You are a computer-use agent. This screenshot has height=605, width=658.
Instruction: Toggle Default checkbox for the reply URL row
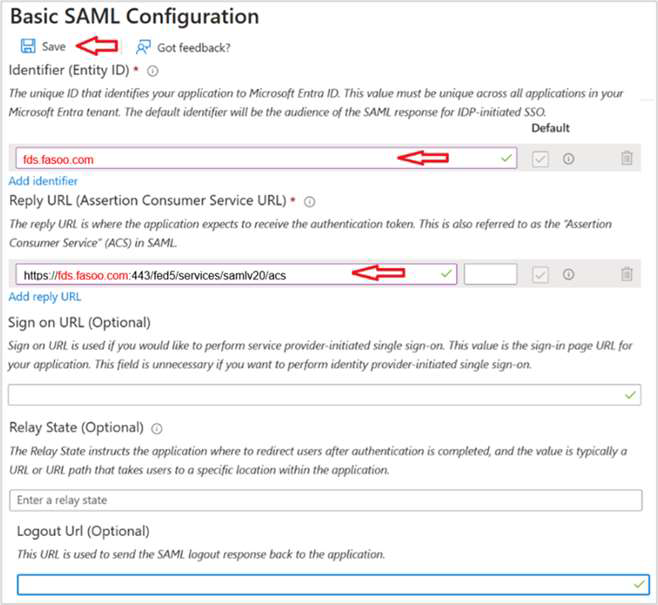540,275
